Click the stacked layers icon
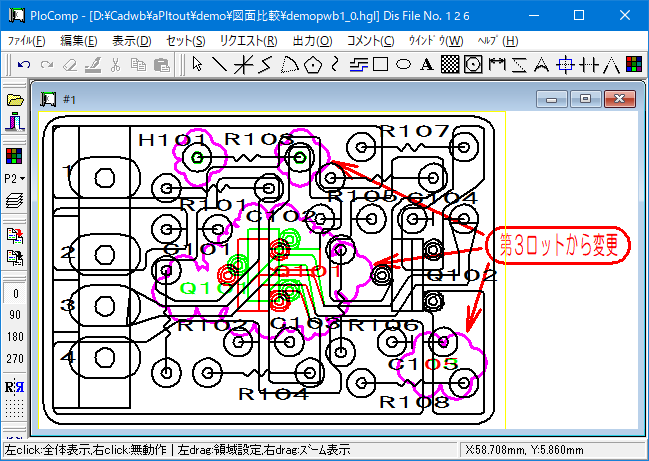Image resolution: width=649 pixels, height=461 pixels. [14, 201]
